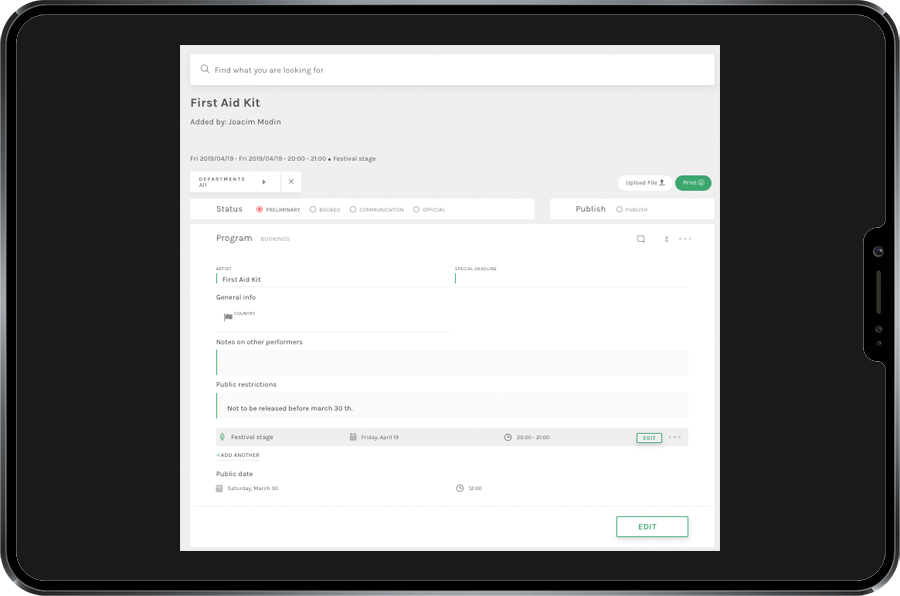Viewport: 900px width, 596px height.
Task: Click the Upload File button
Action: 645,183
